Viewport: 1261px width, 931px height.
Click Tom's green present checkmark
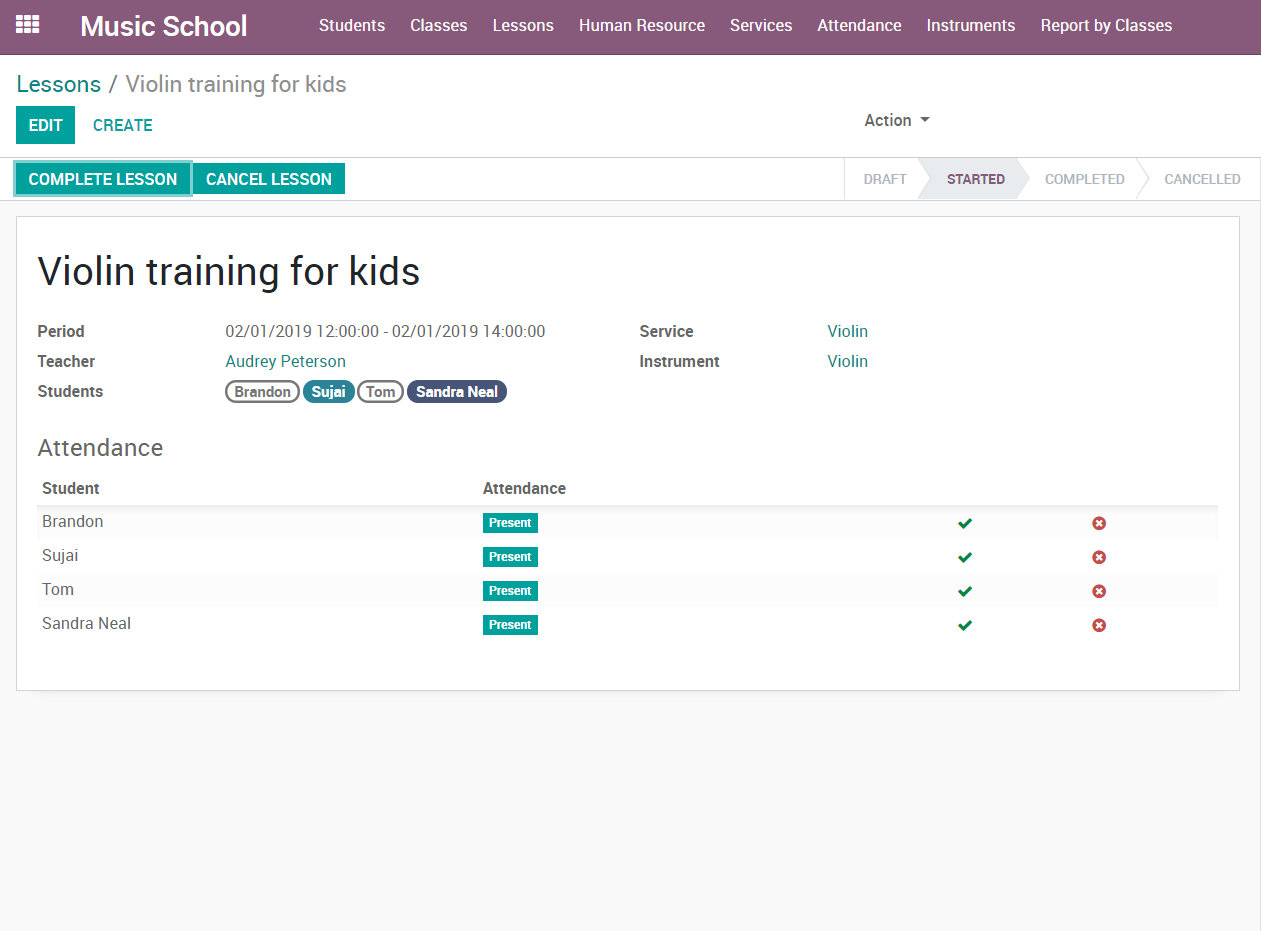[x=965, y=591]
